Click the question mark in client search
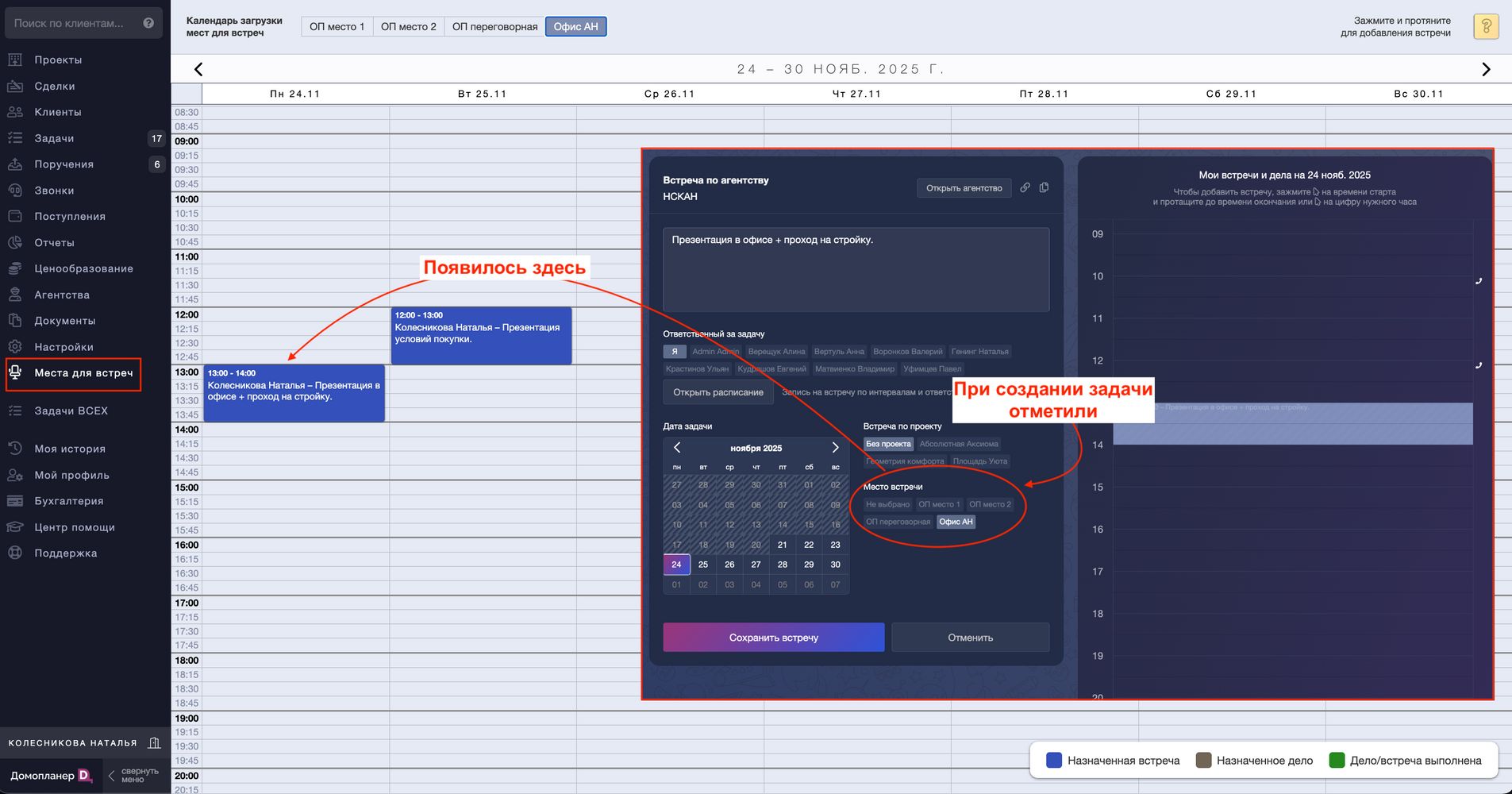Screen dimensions: 1512x794 click(x=148, y=23)
